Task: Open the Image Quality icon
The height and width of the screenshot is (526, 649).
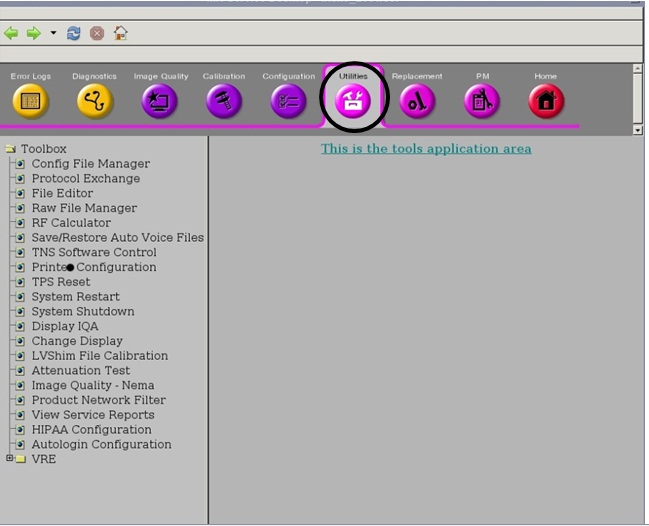Action: (x=160, y=100)
